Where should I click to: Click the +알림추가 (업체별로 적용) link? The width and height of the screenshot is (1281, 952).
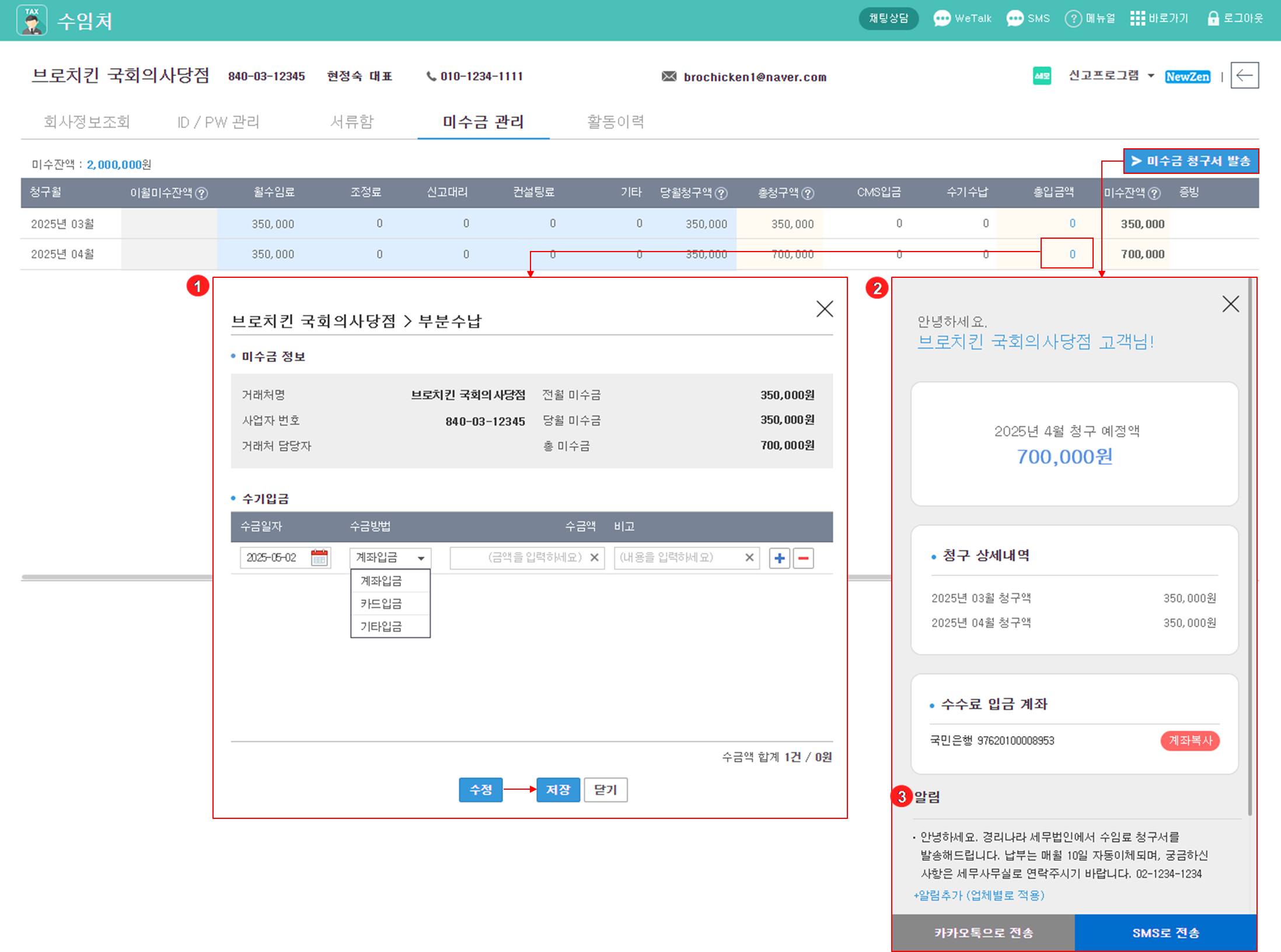point(979,895)
